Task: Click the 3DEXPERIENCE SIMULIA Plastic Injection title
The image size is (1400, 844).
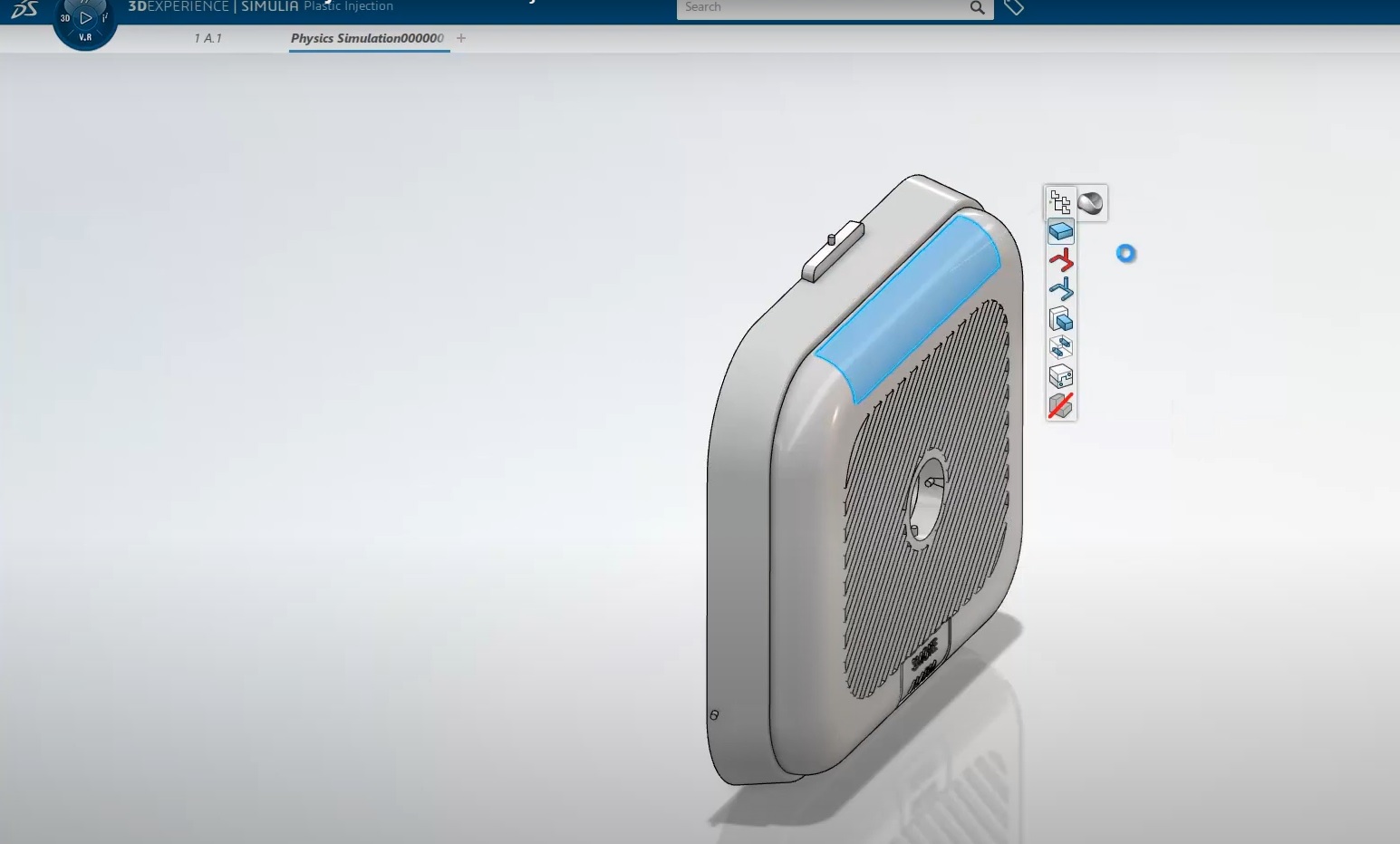Action: coord(261,7)
